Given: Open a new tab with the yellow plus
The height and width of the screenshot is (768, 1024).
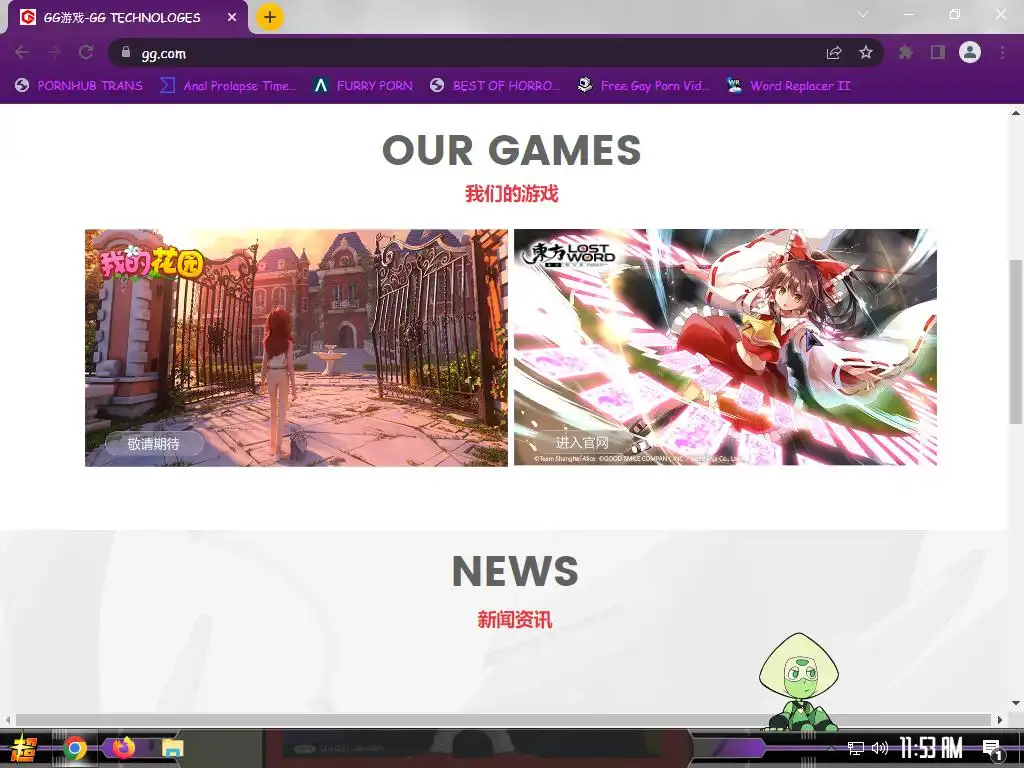Looking at the screenshot, I should (270, 17).
